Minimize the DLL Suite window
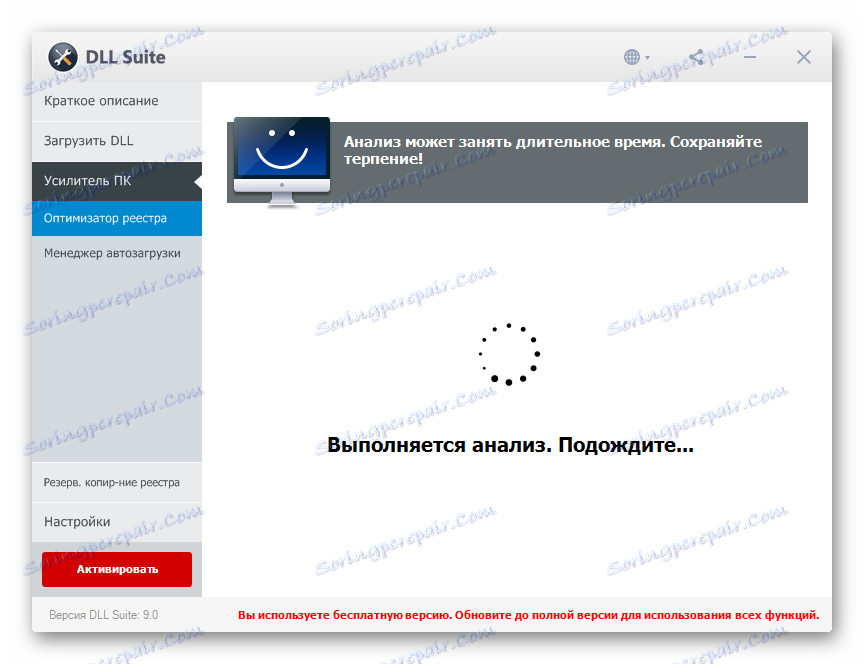 pyautogui.click(x=749, y=57)
